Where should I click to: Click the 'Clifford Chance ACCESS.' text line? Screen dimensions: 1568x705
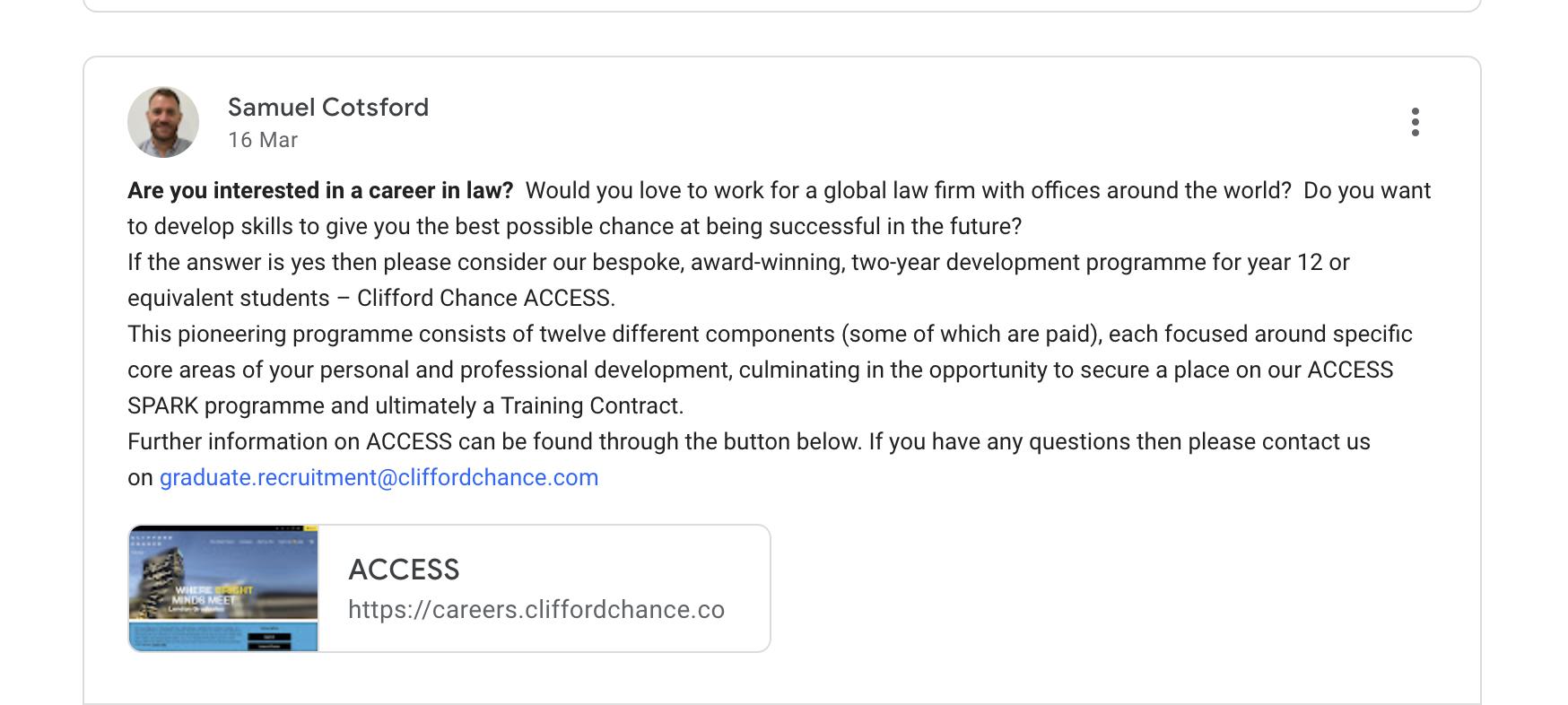point(485,298)
